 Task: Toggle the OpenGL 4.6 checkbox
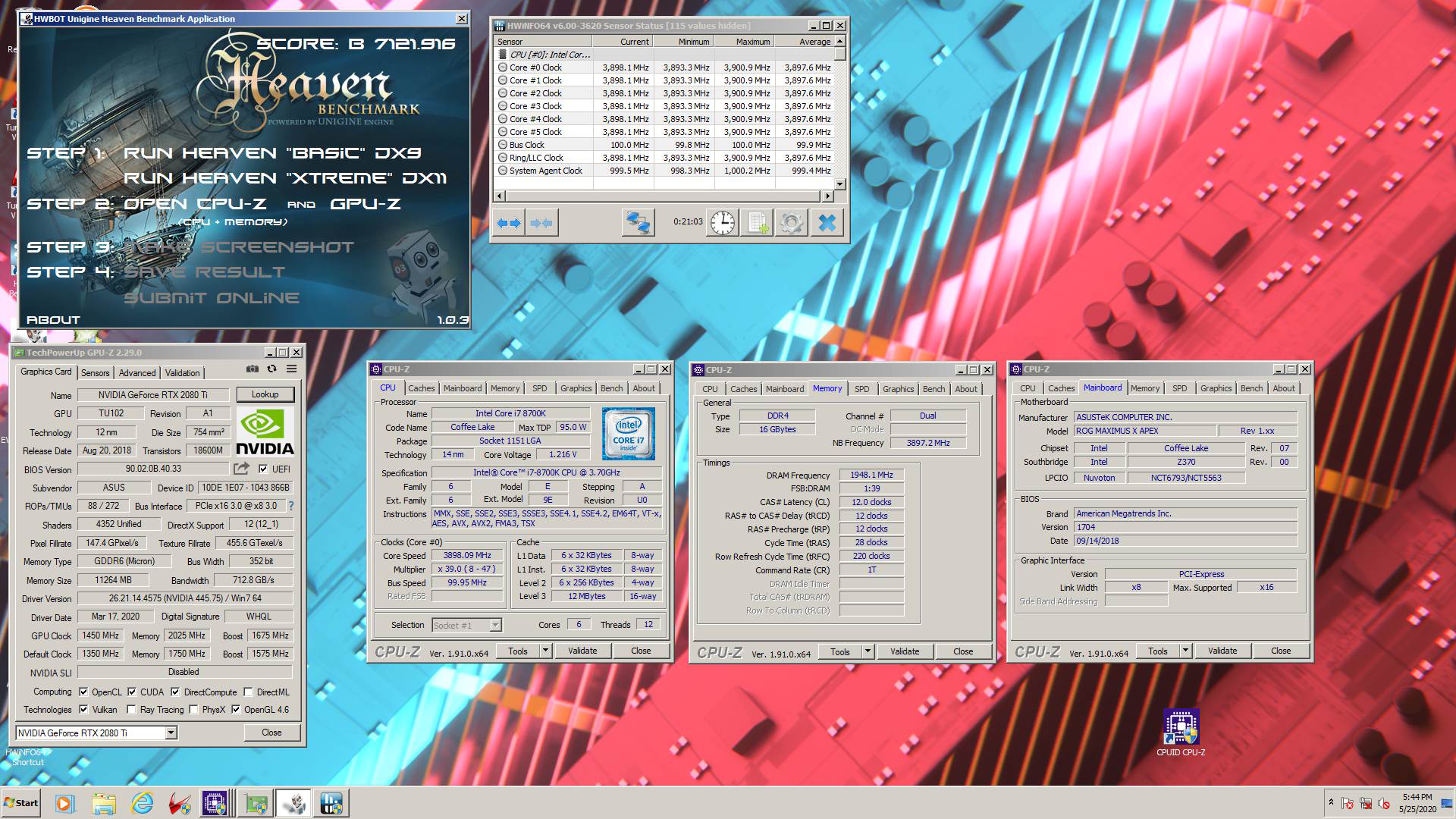236,709
